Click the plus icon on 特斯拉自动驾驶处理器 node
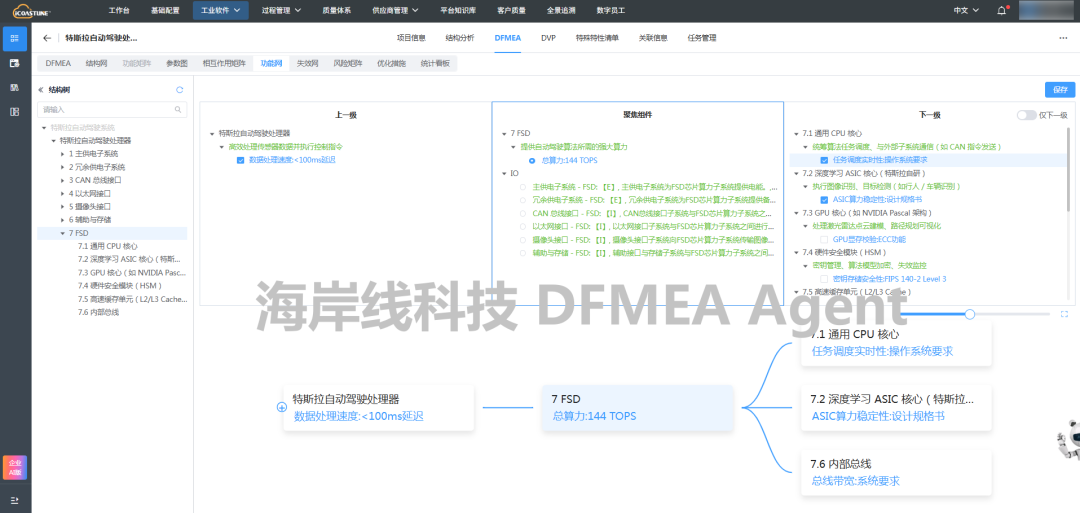This screenshot has height=513, width=1080. 282,407
